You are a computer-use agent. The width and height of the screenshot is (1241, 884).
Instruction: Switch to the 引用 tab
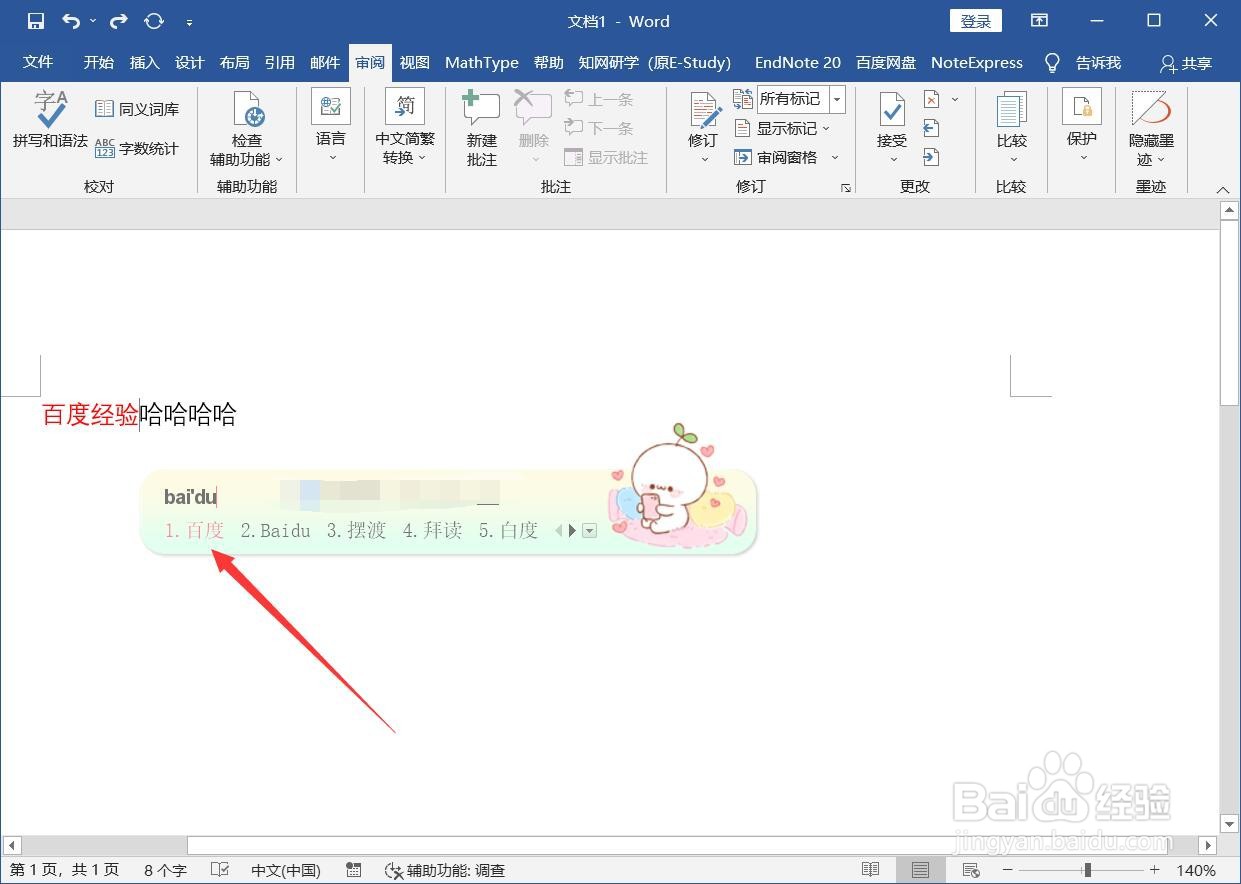(x=279, y=62)
